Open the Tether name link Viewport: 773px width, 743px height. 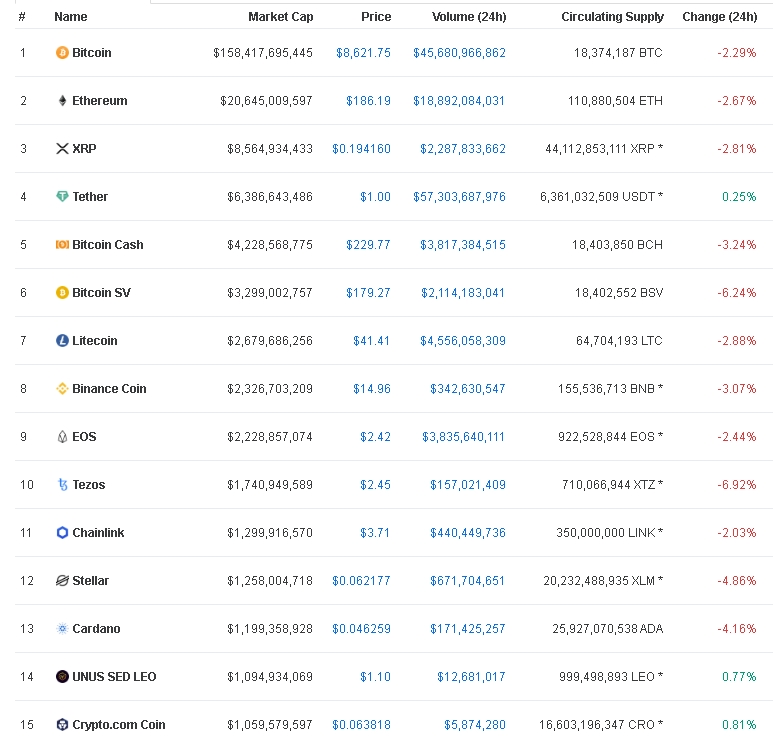pyautogui.click(x=90, y=196)
